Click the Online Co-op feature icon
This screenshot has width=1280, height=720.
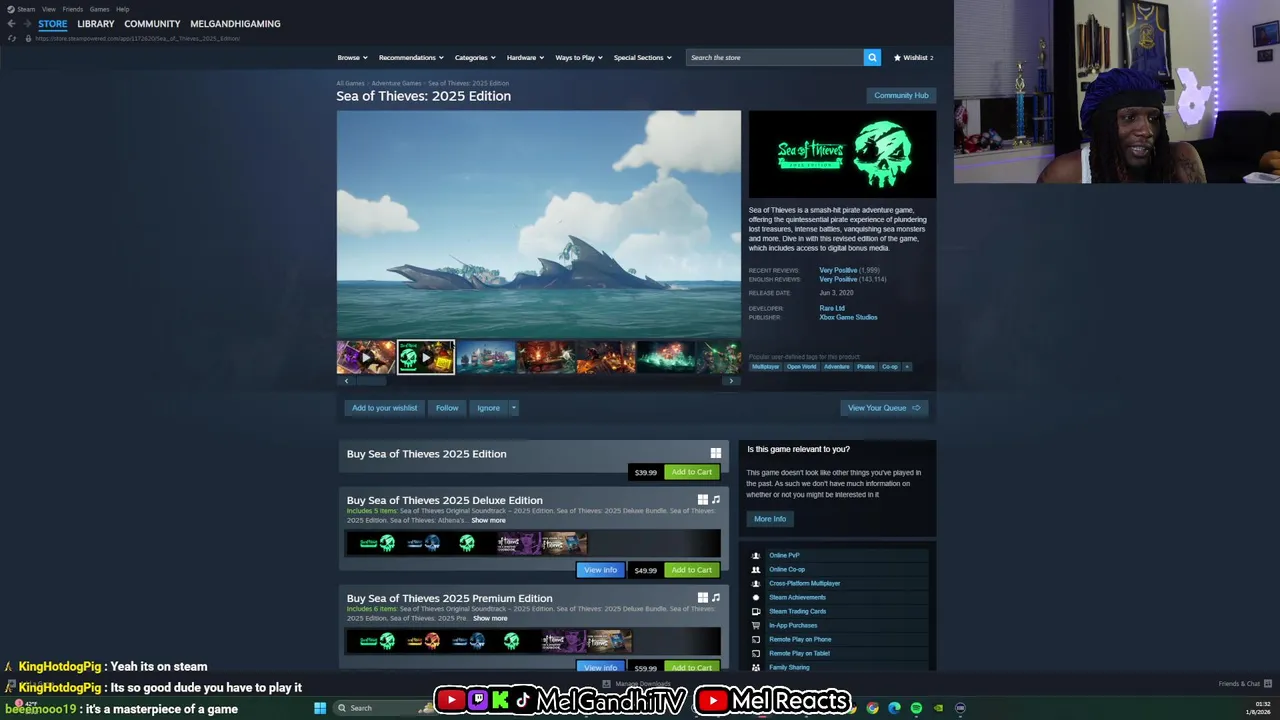click(x=756, y=569)
